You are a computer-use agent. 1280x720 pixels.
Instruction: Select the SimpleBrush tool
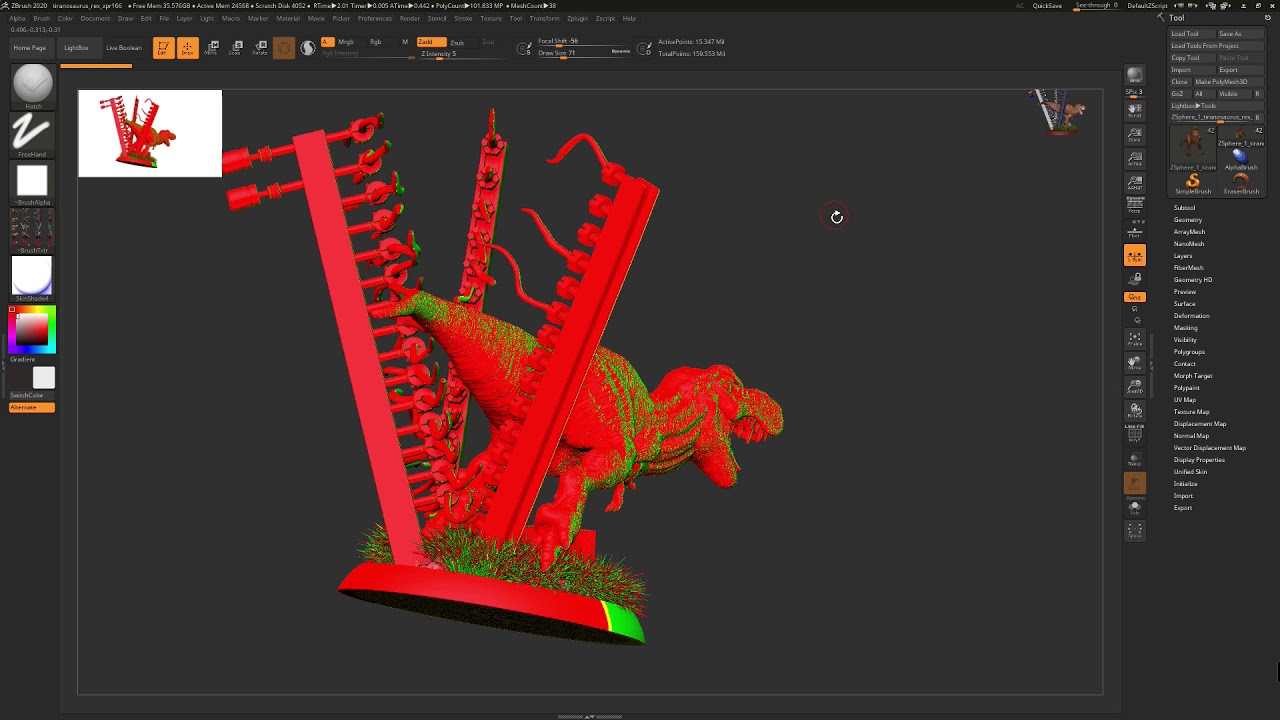click(1193, 182)
